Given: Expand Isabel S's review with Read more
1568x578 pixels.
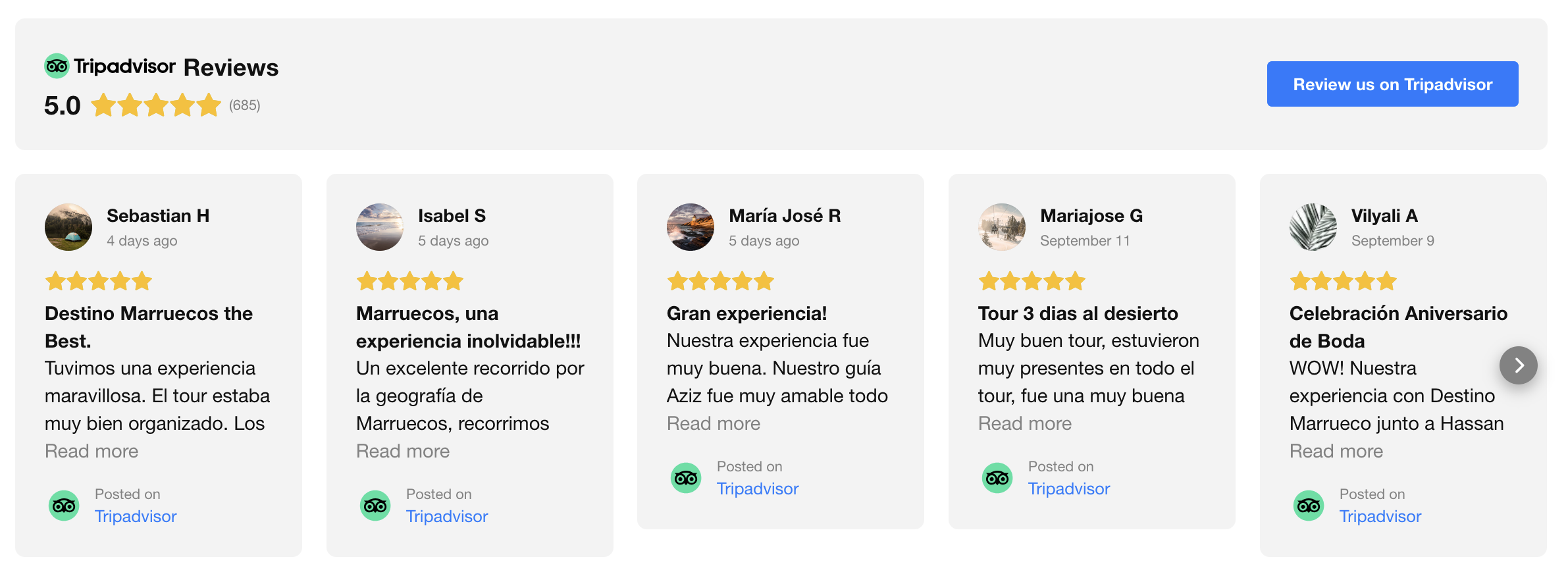Looking at the screenshot, I should click(403, 451).
